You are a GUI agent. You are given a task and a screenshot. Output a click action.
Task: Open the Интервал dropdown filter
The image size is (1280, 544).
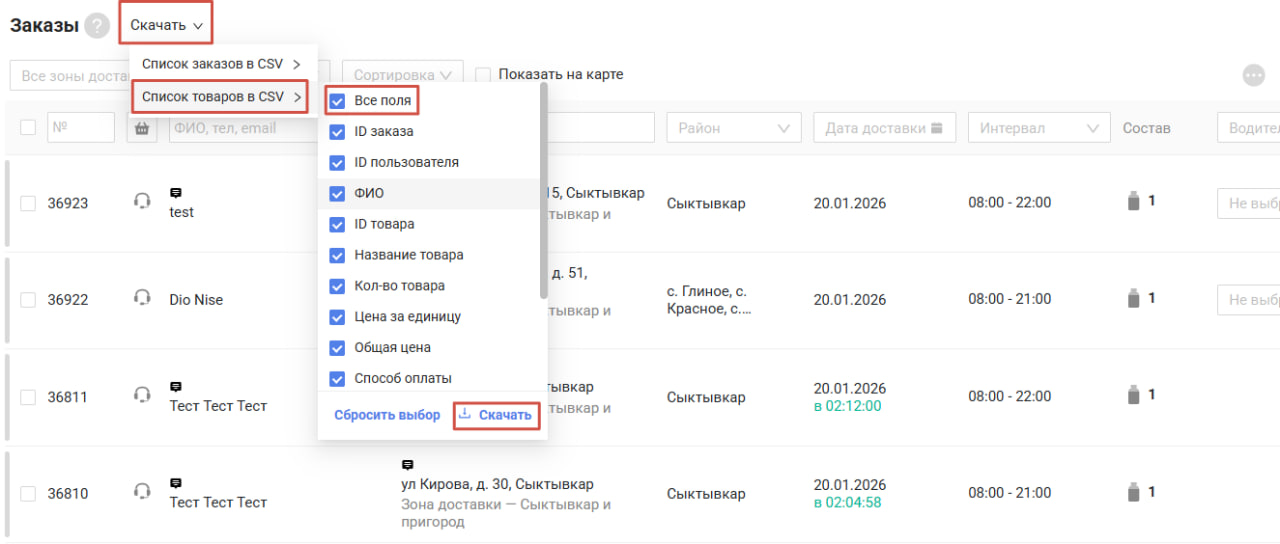pyautogui.click(x=1038, y=128)
